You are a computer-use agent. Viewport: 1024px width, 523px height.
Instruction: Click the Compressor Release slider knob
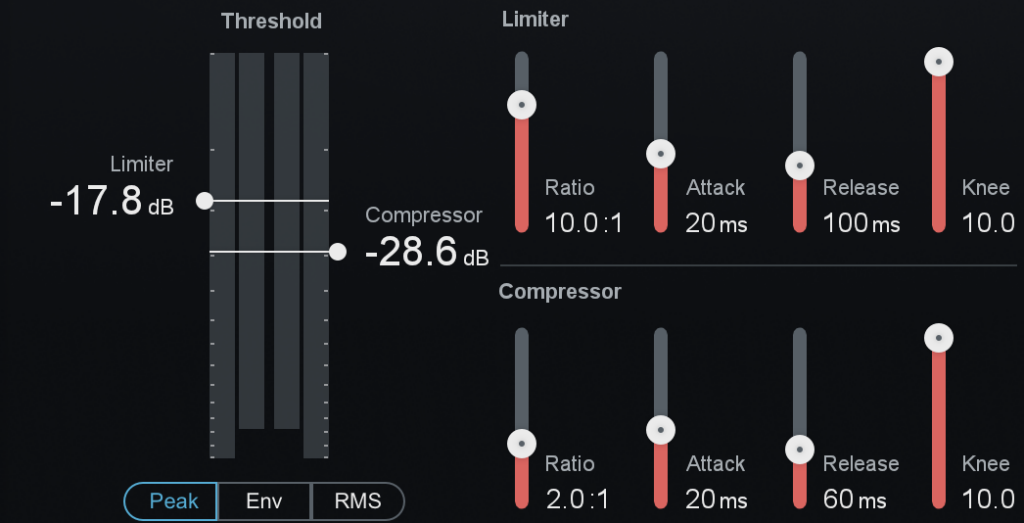point(799,450)
